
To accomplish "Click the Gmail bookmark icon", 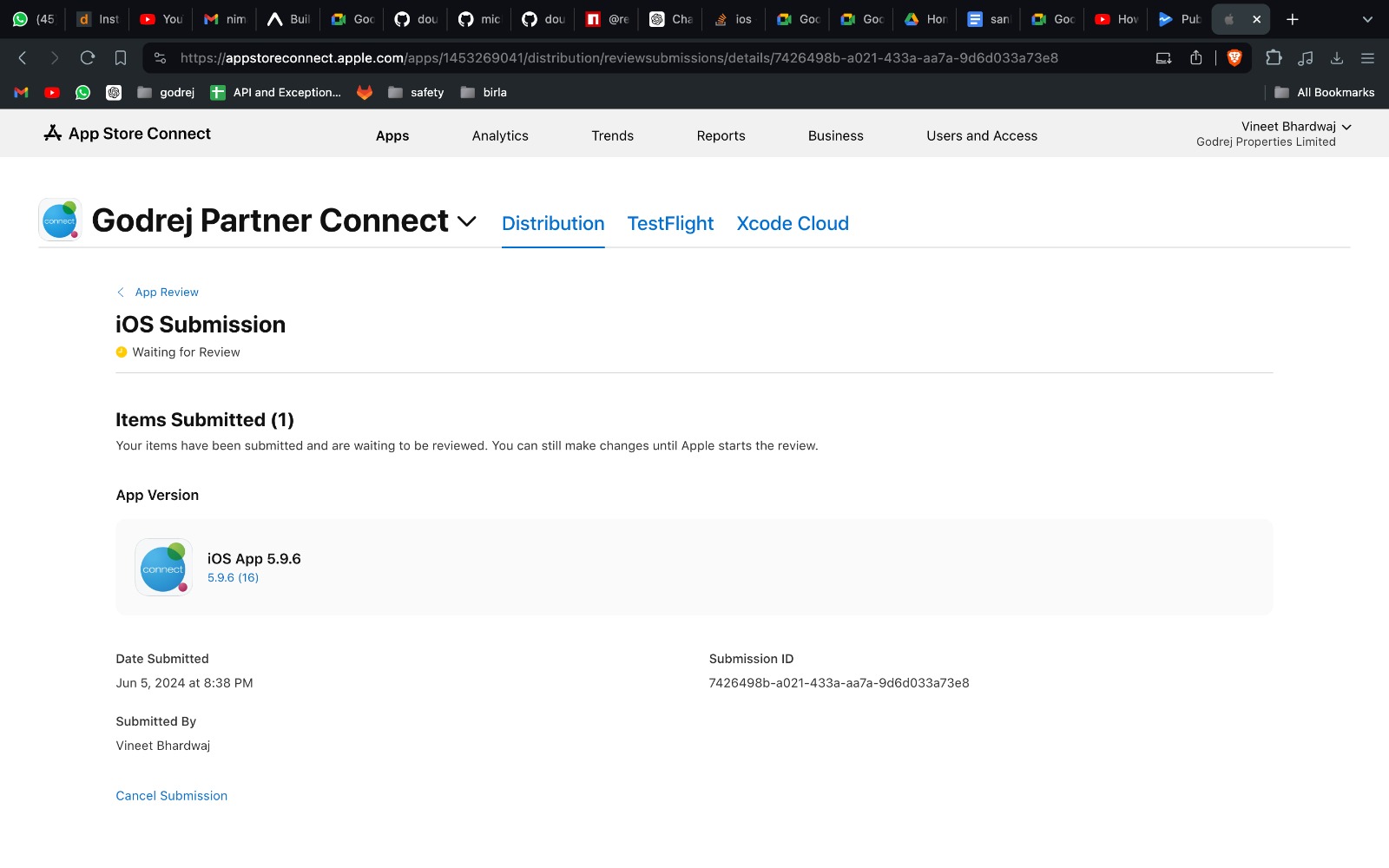I will 22,92.
